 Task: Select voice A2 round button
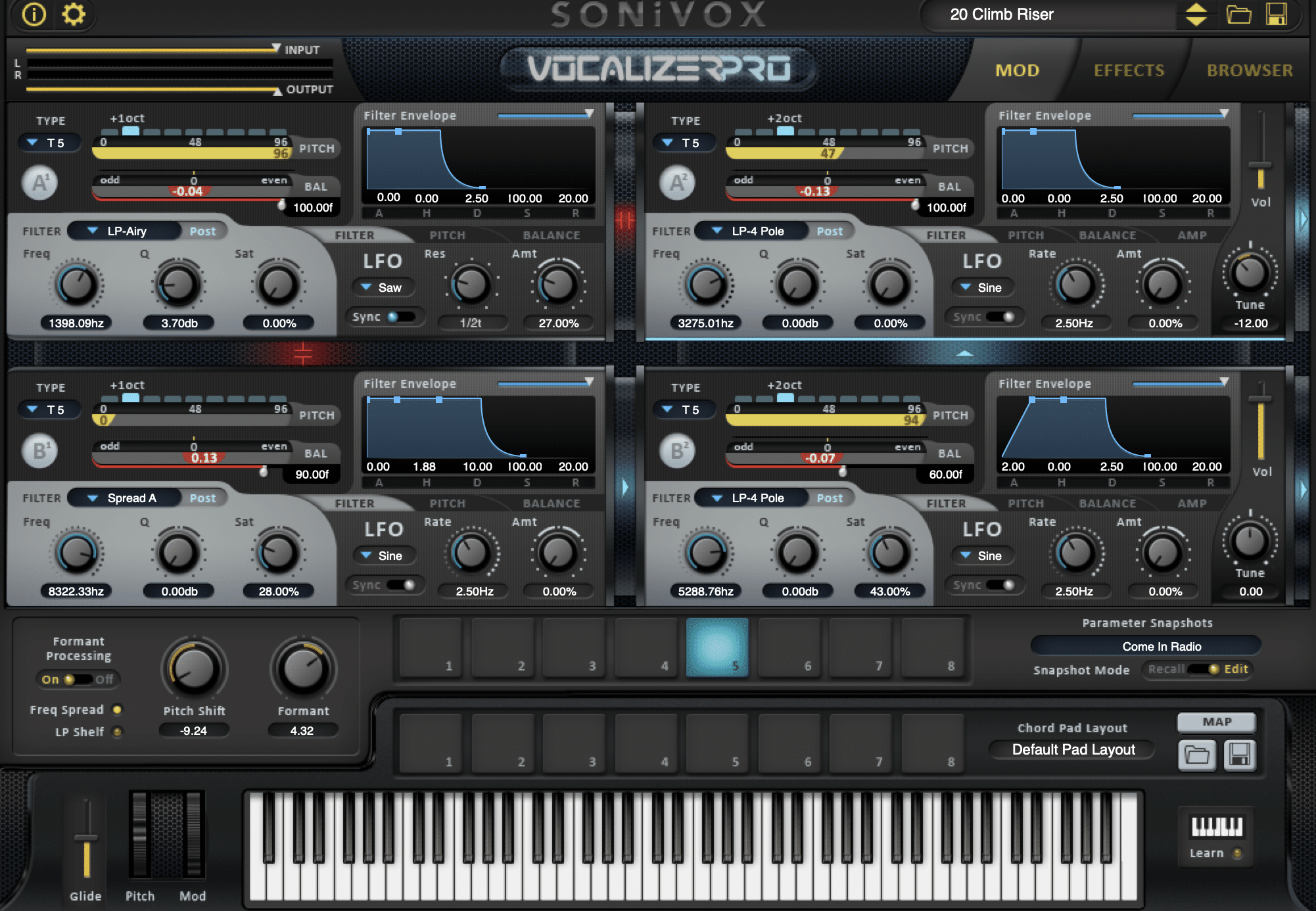tap(677, 183)
